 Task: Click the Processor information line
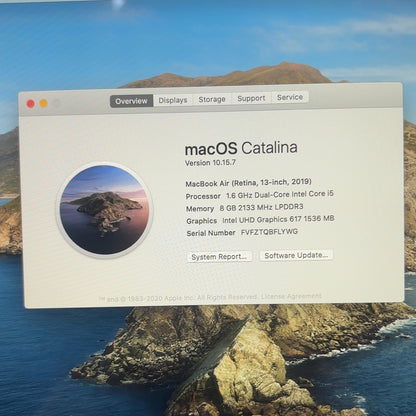pyautogui.click(x=260, y=195)
